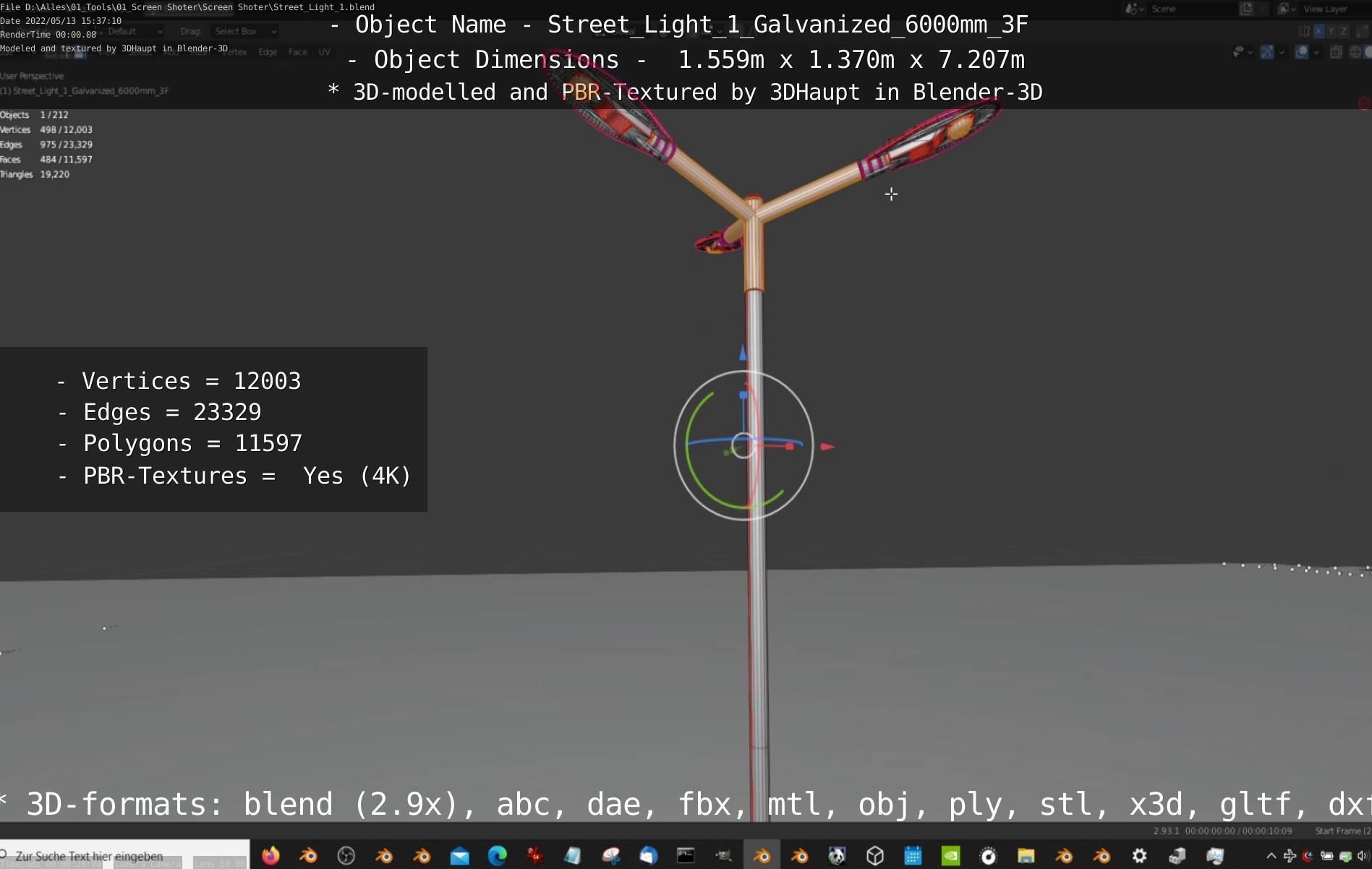1372x869 pixels.
Task: Click the Street_Light_1_Galvanized_6000mm_3F object label in viewport
Action: coord(85,91)
